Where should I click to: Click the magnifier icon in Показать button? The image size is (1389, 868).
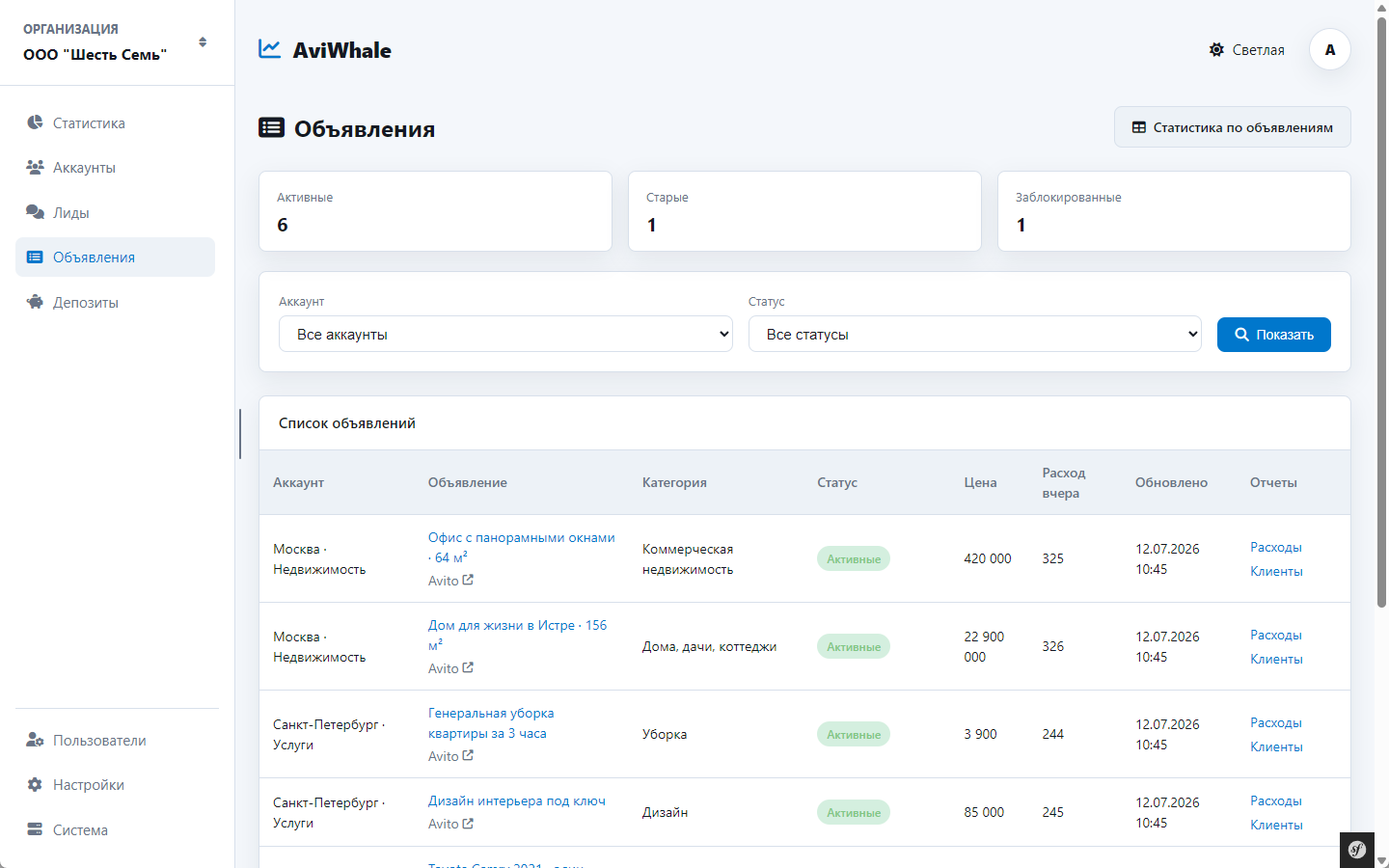point(1242,335)
